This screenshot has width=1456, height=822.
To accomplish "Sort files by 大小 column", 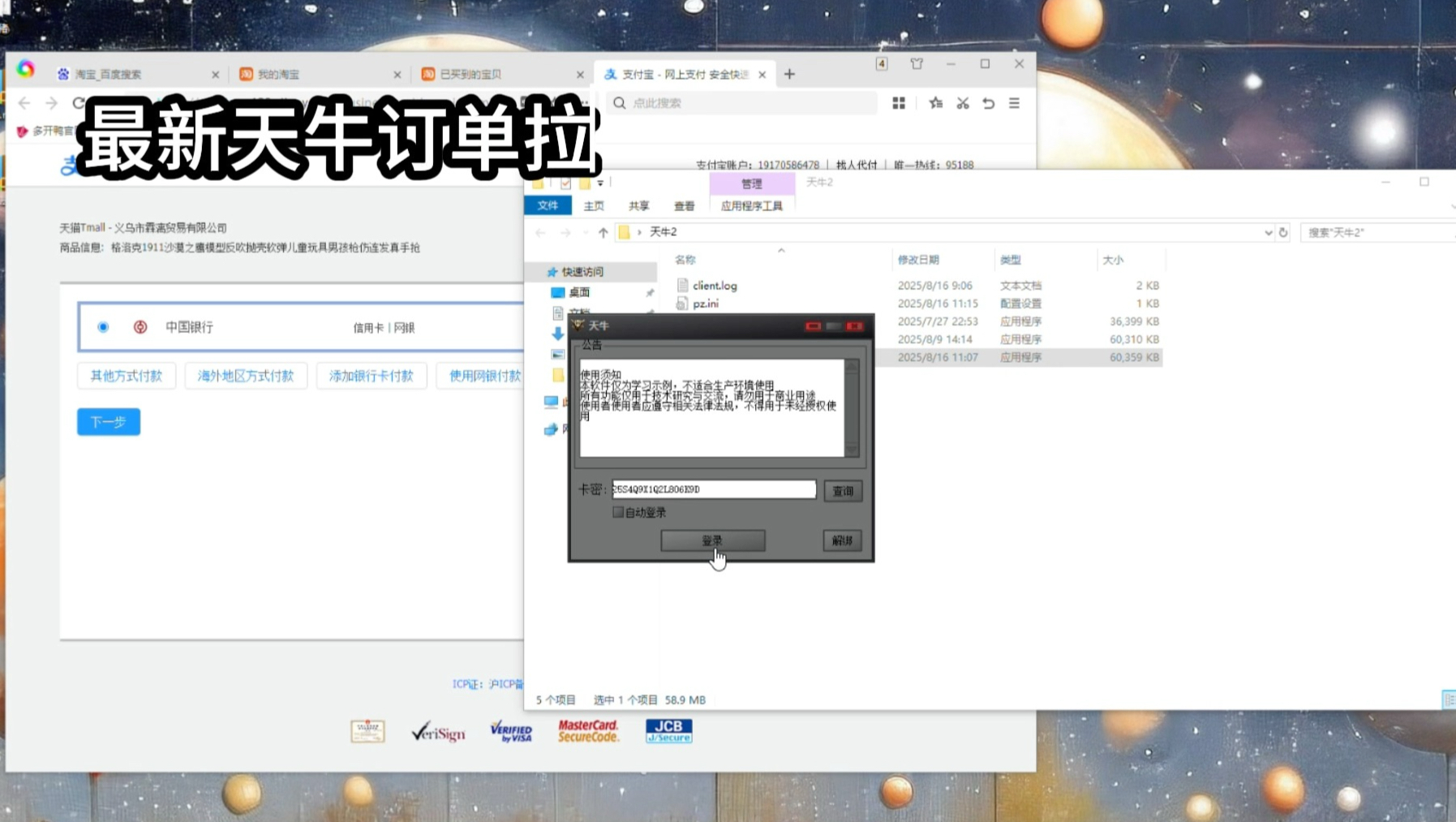I will [1113, 260].
